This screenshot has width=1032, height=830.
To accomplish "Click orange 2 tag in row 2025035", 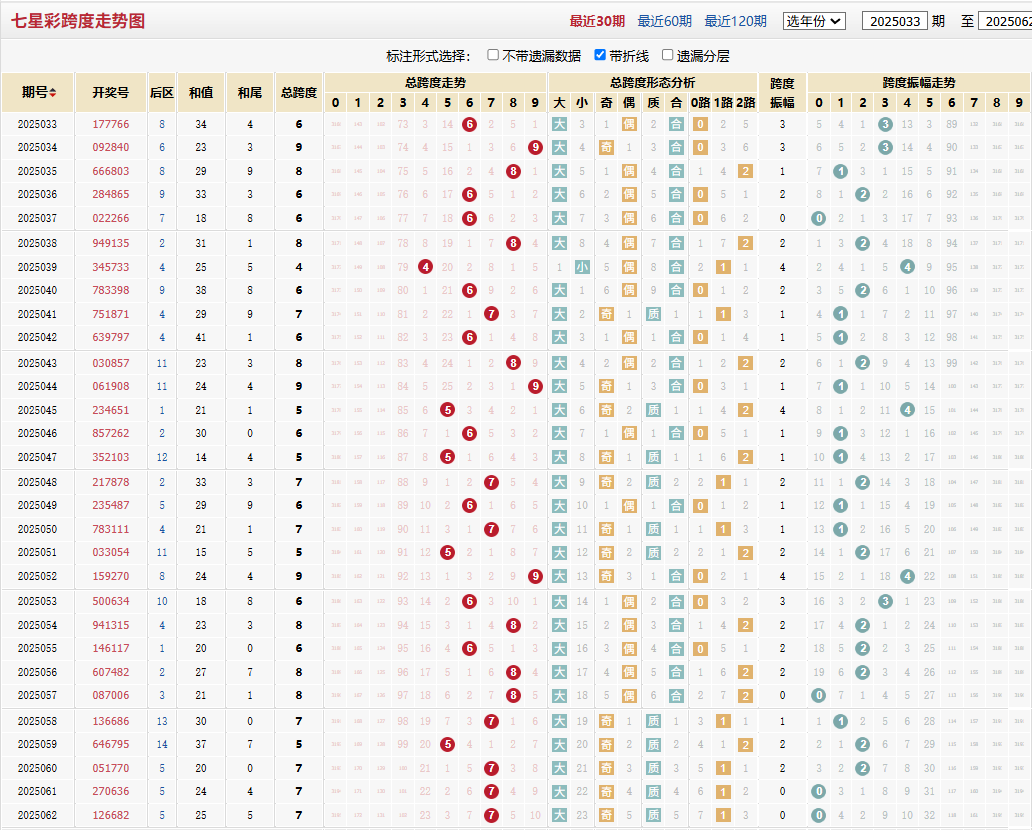I will click(x=745, y=171).
